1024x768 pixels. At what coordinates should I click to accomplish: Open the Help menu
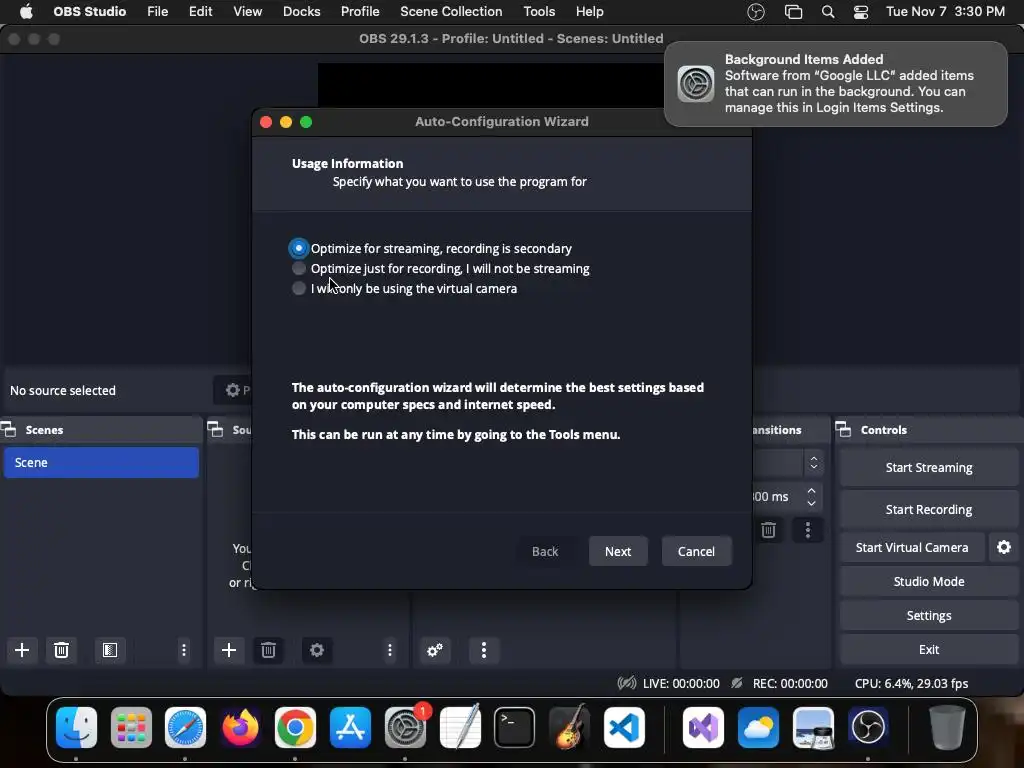[589, 12]
